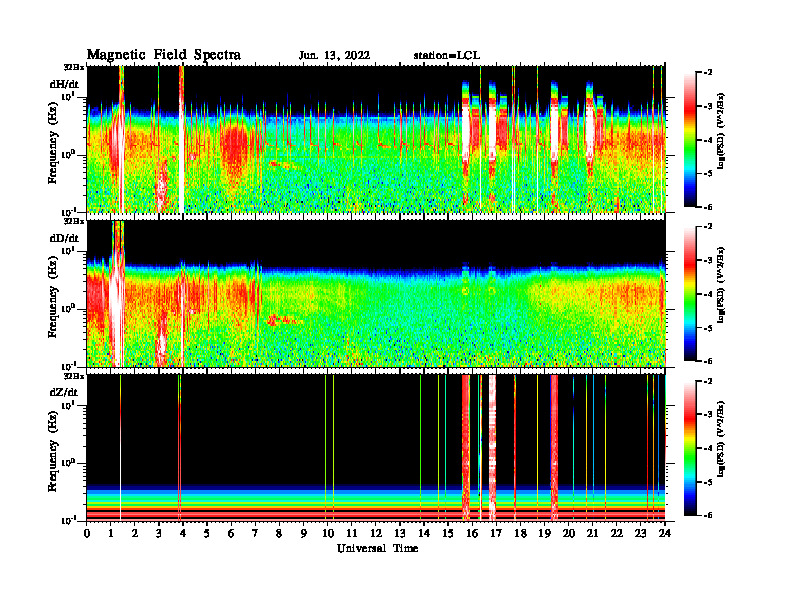Click the log(PSD) label beside the dH/dt colorbar
792x612 pixels.
click(721, 131)
